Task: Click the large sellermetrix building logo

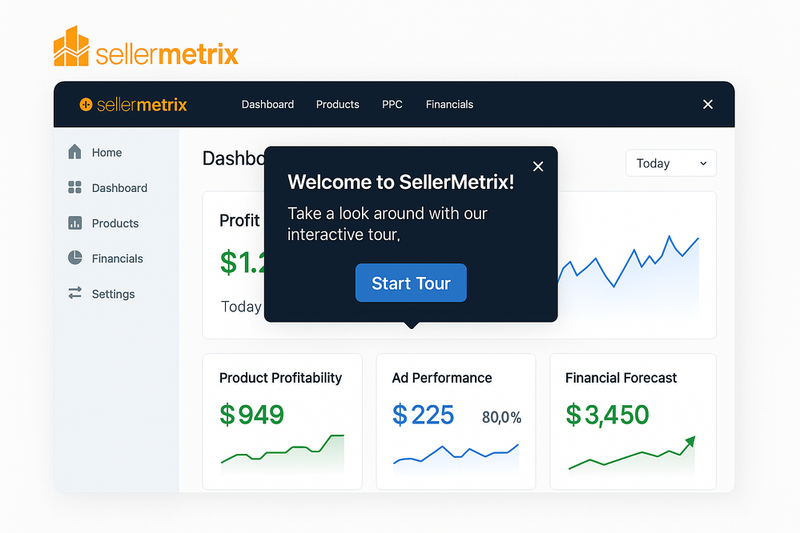Action: coord(146,47)
